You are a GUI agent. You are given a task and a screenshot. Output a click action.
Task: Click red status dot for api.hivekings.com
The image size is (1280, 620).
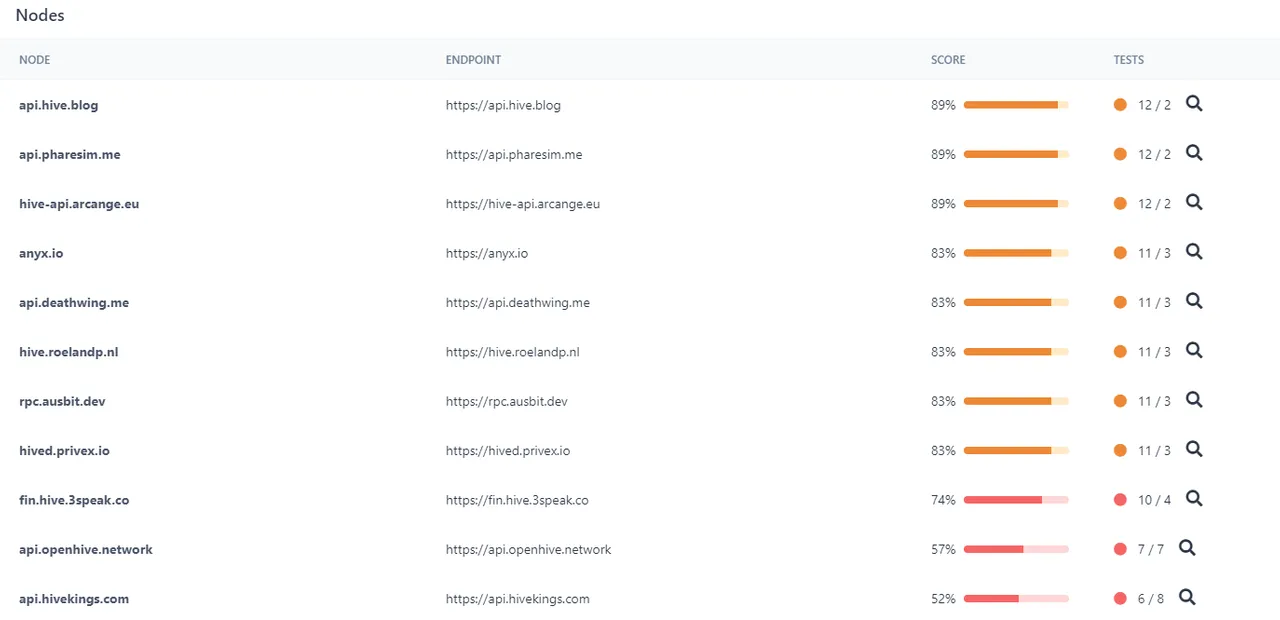coord(1120,599)
